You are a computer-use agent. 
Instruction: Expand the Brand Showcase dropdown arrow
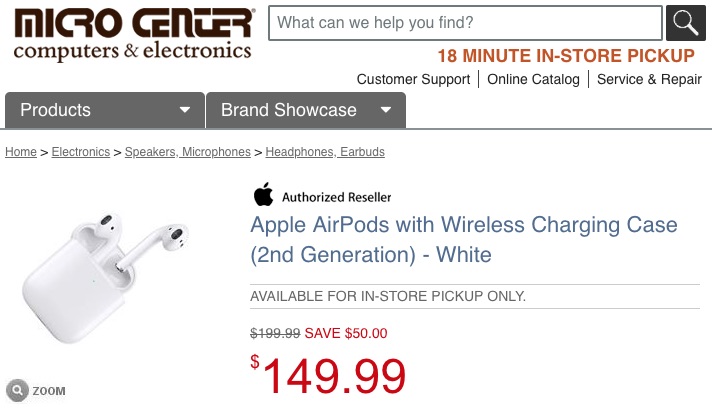[x=386, y=110]
